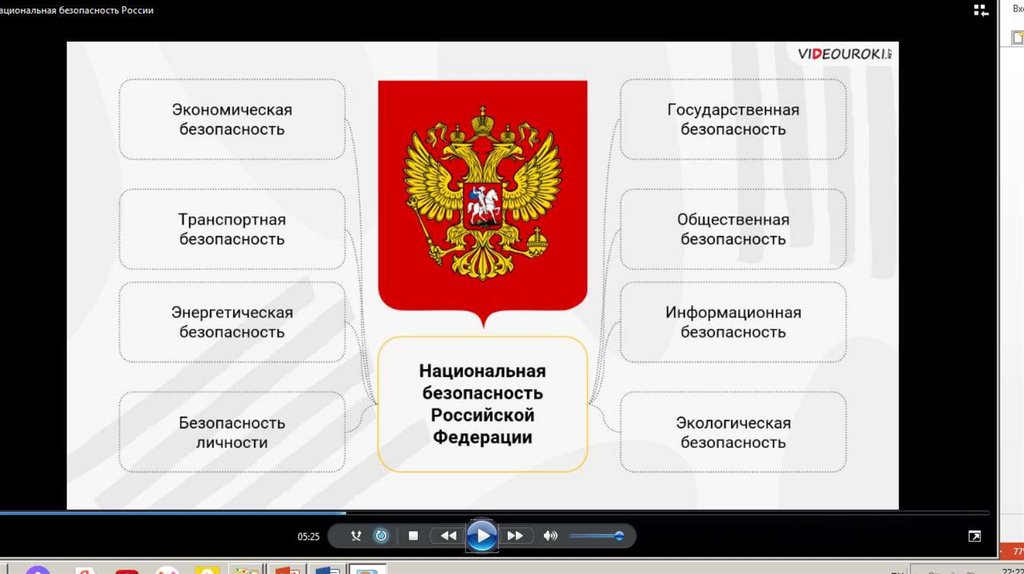This screenshot has height=574, width=1024.
Task: Adjust the volume slider
Action: pyautogui.click(x=597, y=536)
